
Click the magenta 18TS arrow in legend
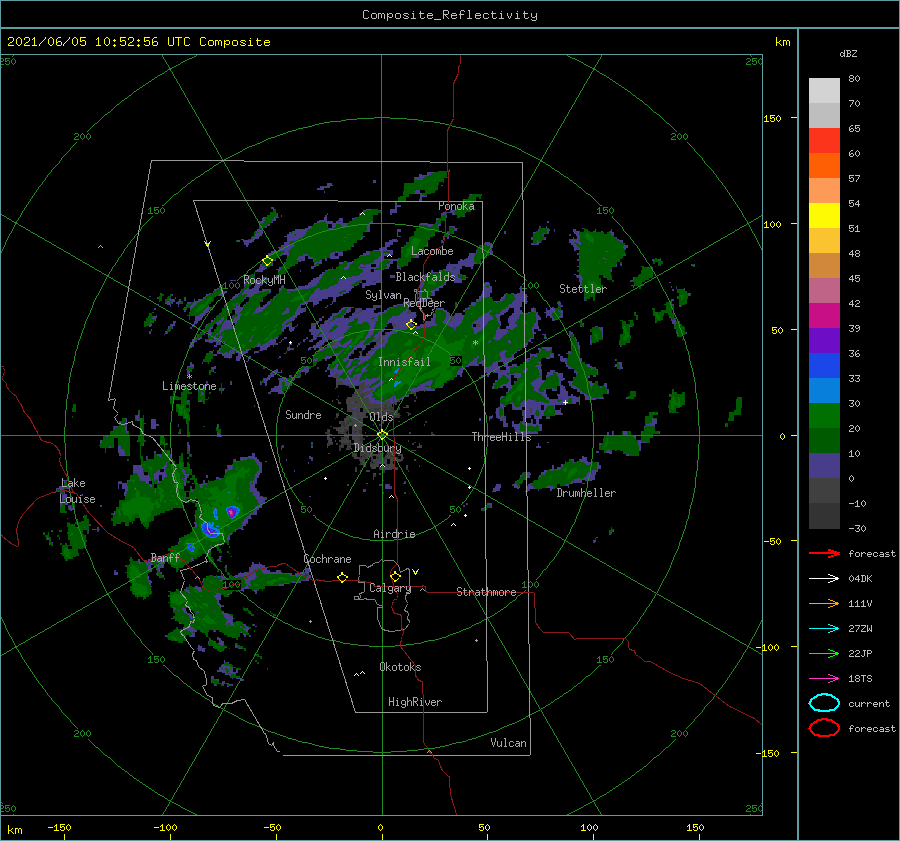(824, 679)
